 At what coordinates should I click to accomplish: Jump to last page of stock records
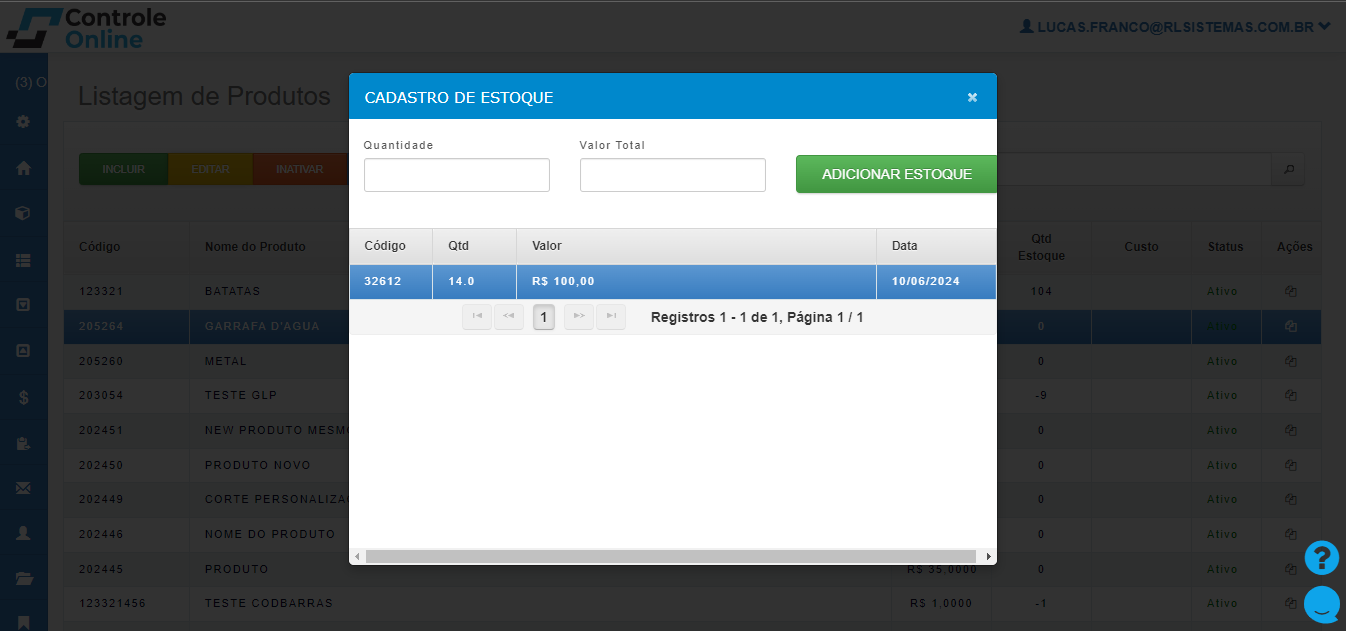[610, 317]
